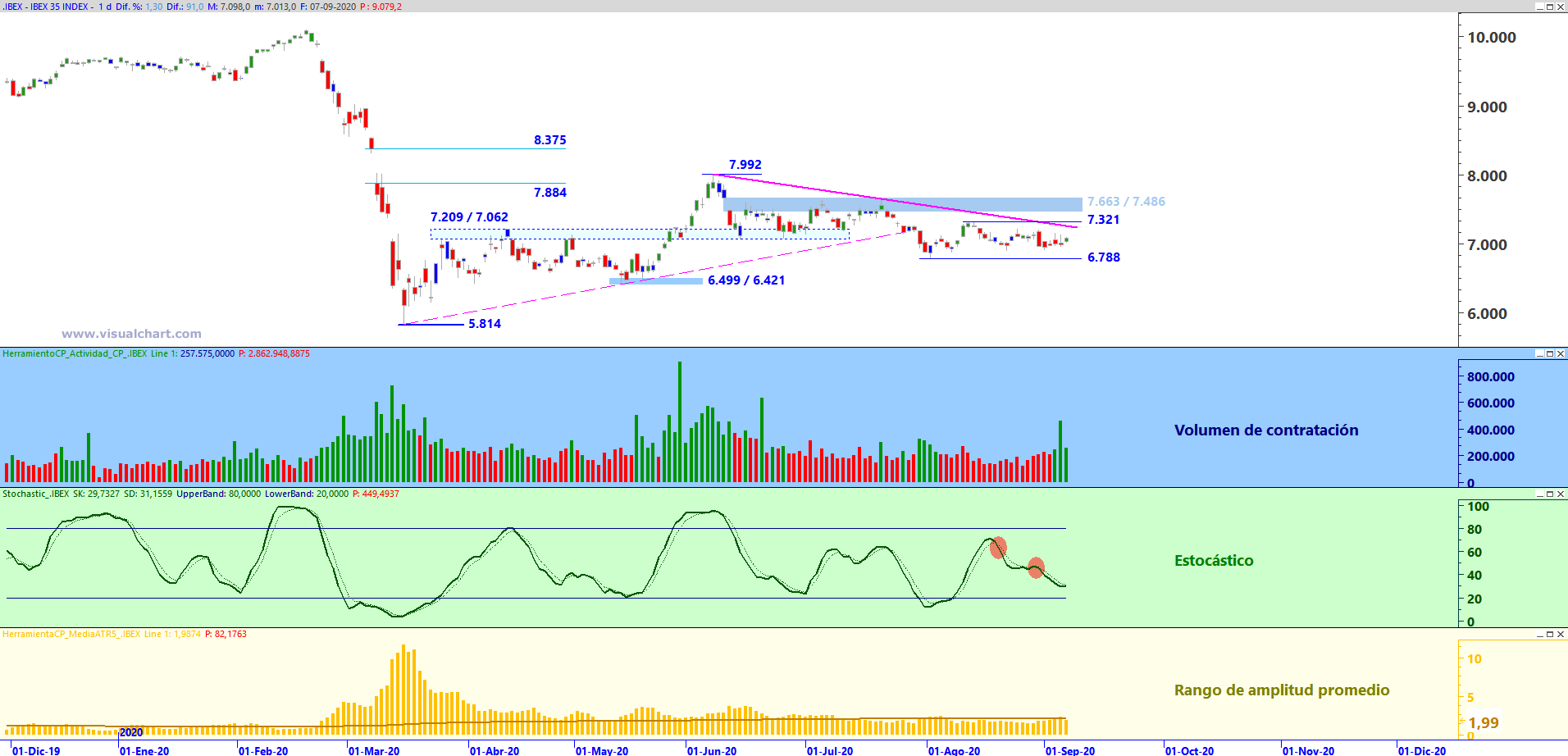Click the 7.209 / 7.062 zone label
1568x756 pixels.
[x=469, y=217]
